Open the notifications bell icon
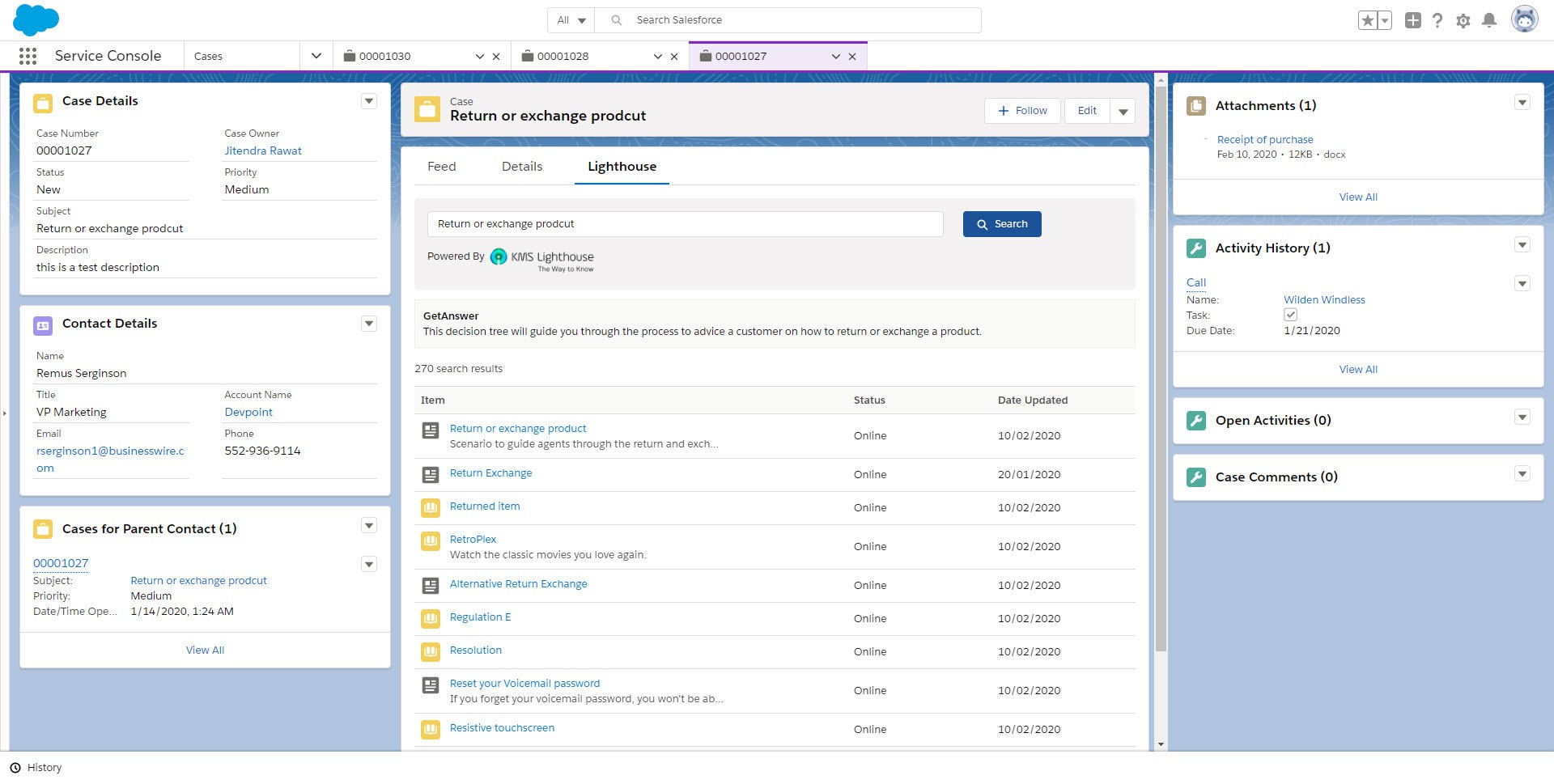The height and width of the screenshot is (784, 1554). click(x=1489, y=20)
